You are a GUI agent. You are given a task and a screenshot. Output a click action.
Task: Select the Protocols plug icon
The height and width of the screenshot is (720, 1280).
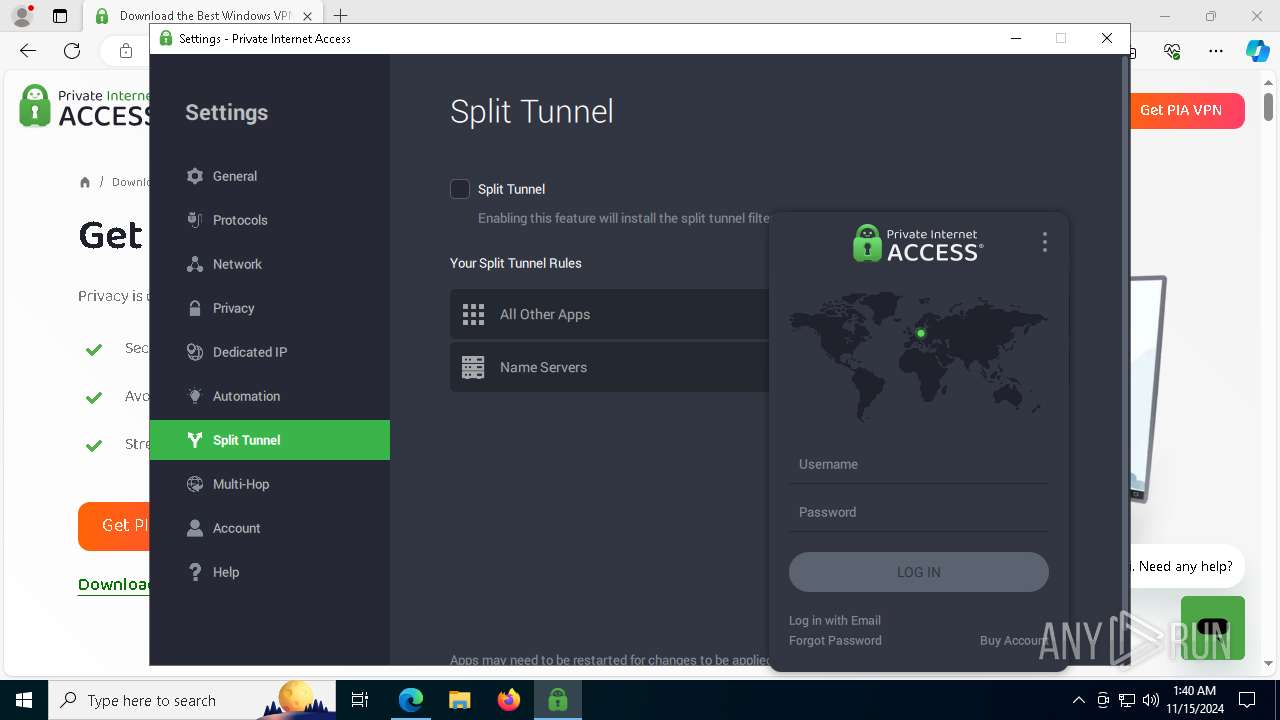(195, 220)
